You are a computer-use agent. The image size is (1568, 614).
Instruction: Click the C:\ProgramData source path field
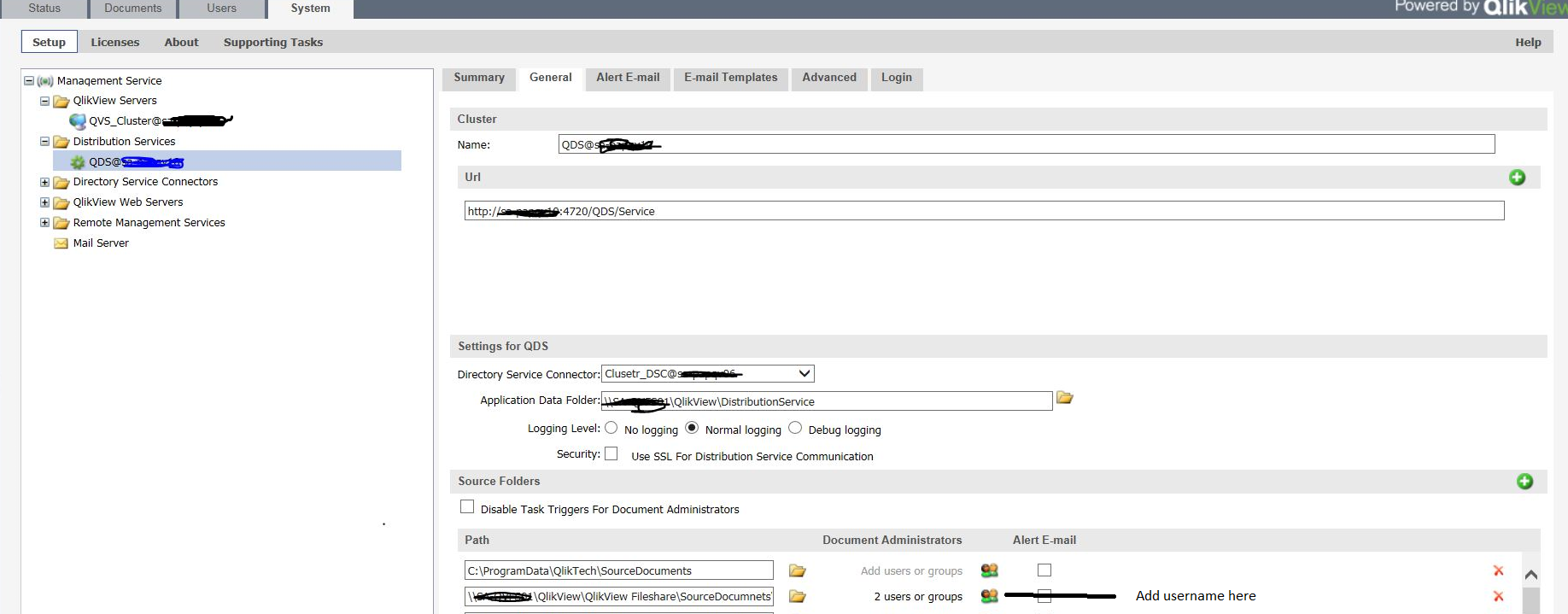pyautogui.click(x=619, y=570)
